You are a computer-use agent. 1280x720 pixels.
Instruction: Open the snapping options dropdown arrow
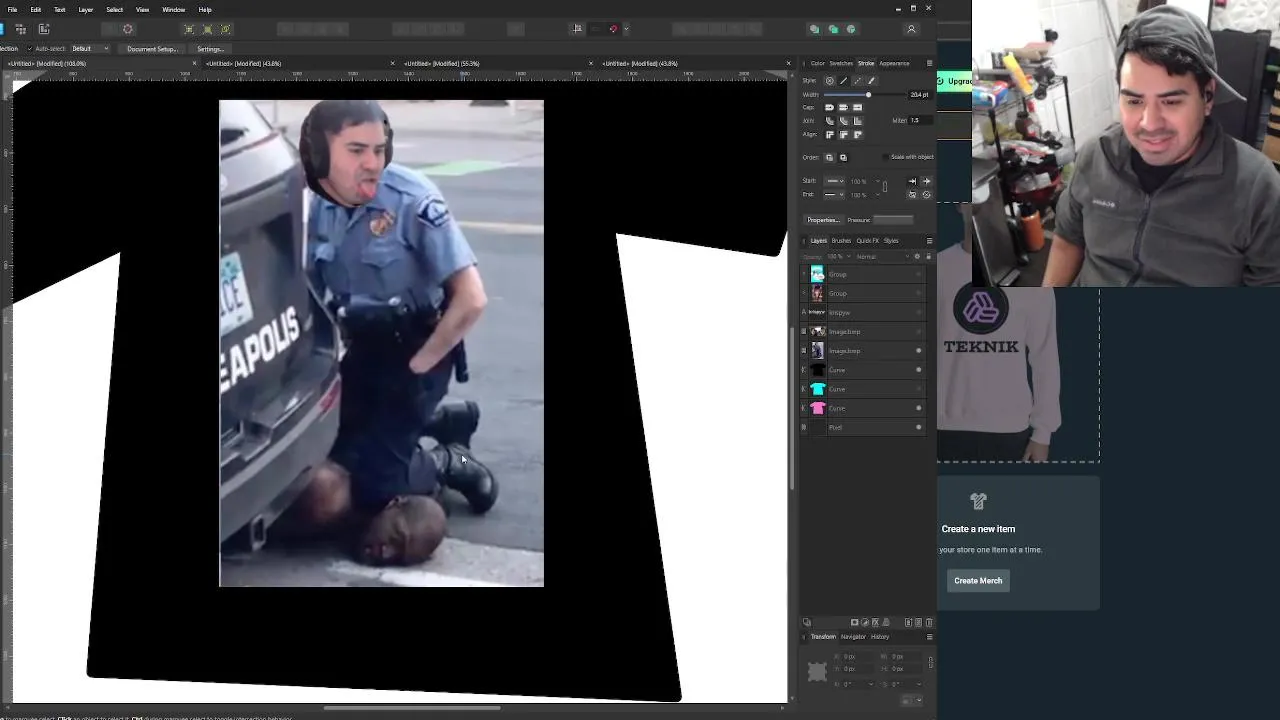pos(627,29)
